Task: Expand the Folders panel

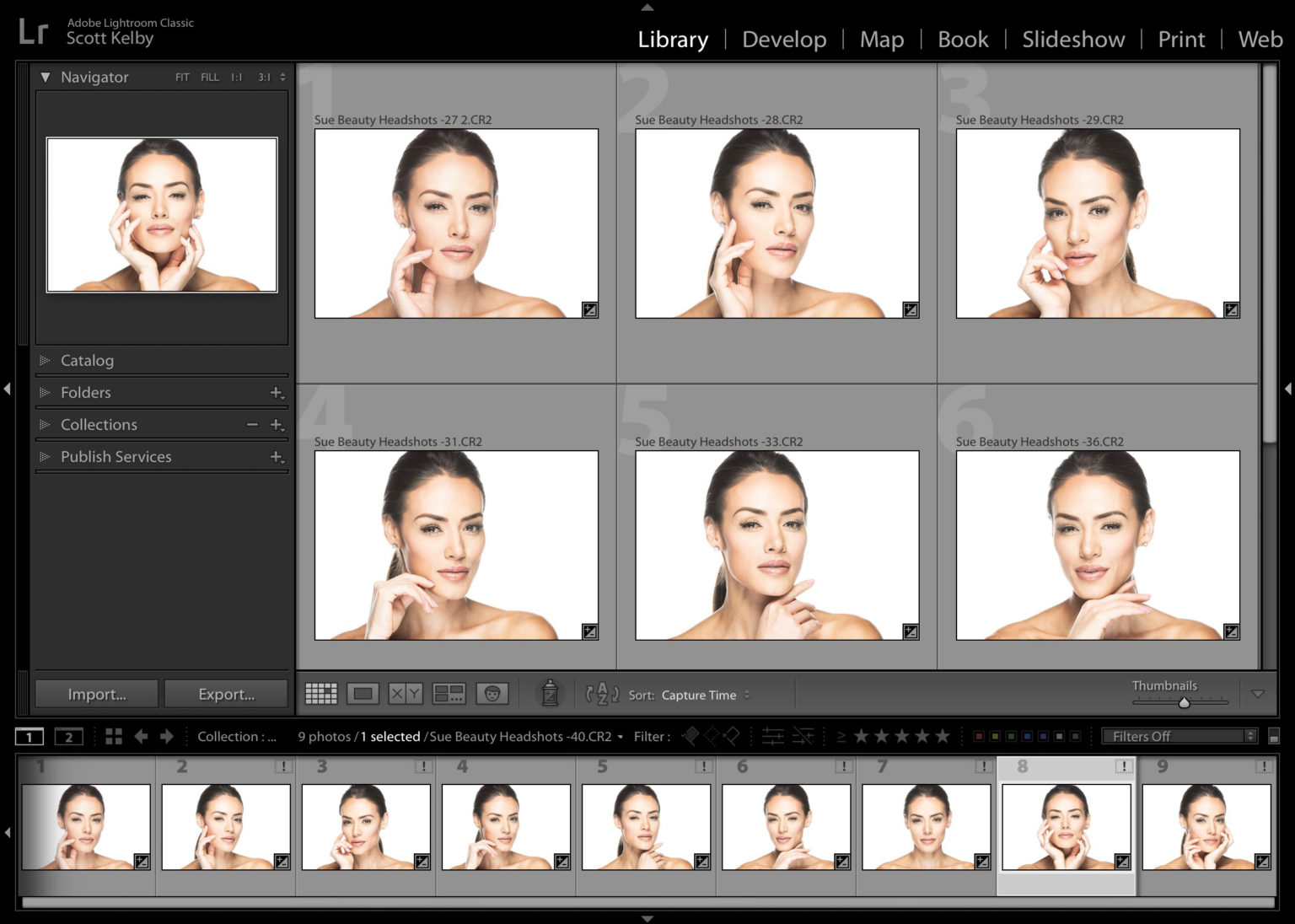Action: [84, 392]
